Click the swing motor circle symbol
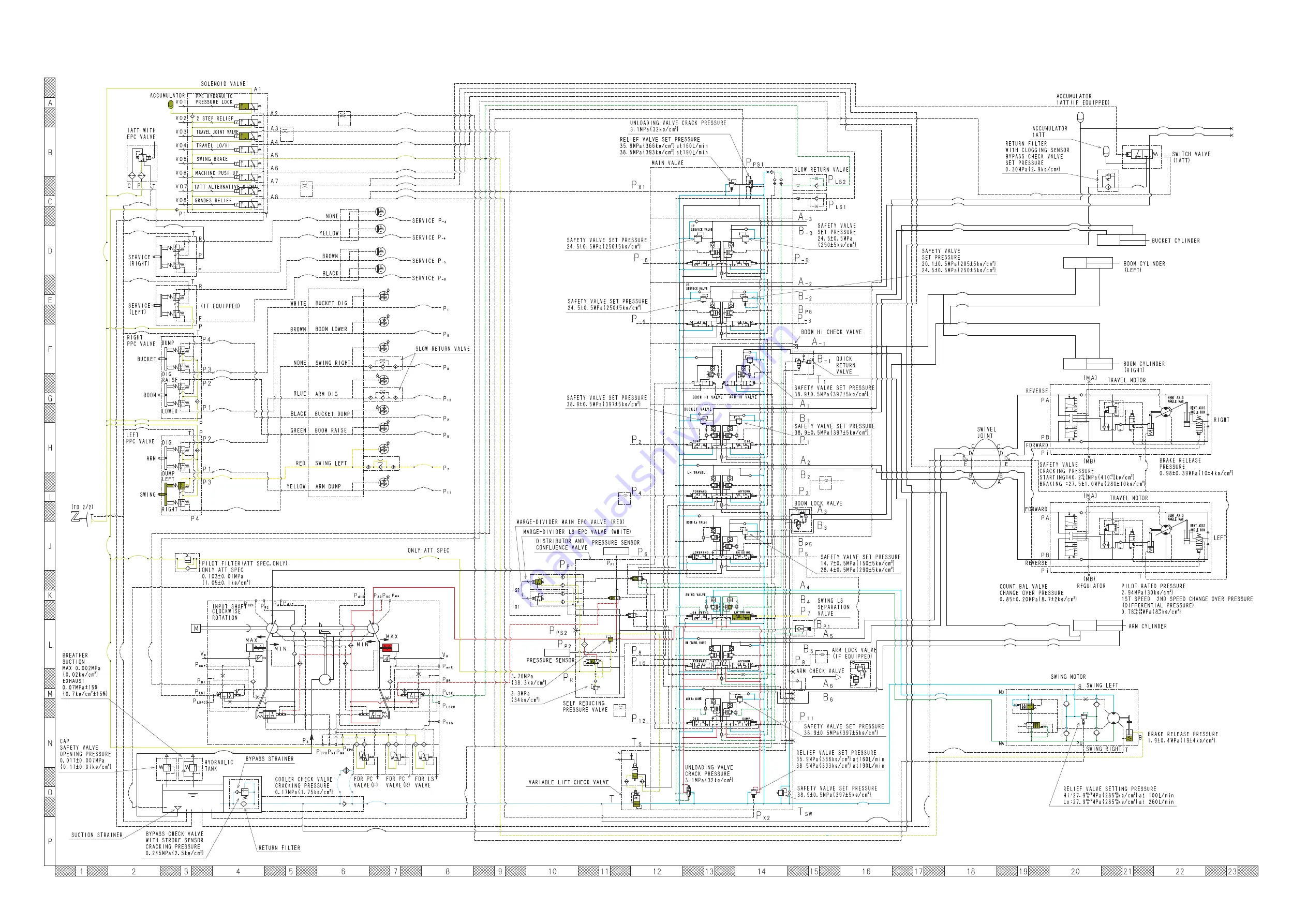Image resolution: width=1307 pixels, height=924 pixels. tap(1113, 719)
